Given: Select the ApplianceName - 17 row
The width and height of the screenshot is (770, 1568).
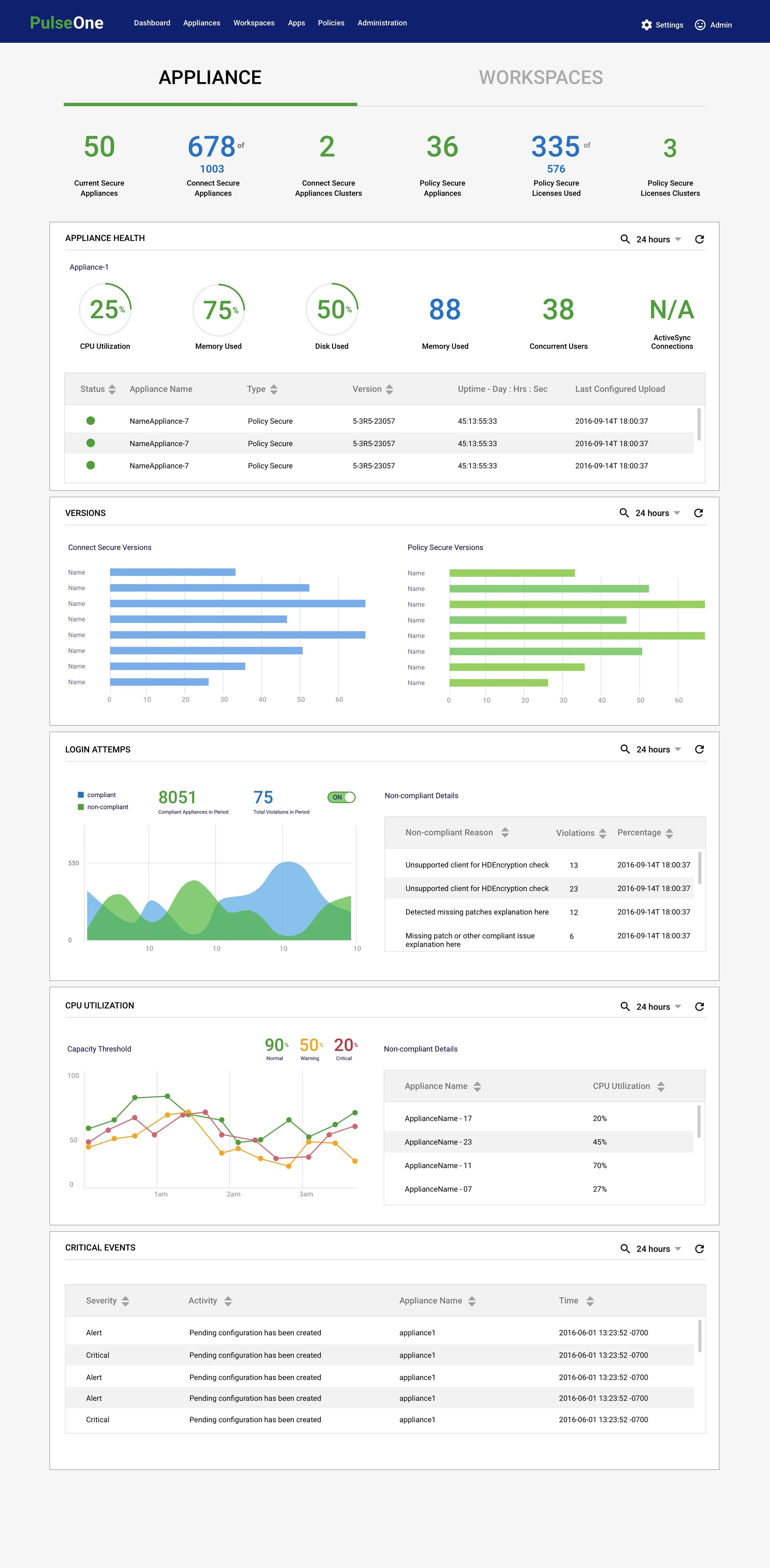Looking at the screenshot, I should [539, 1119].
